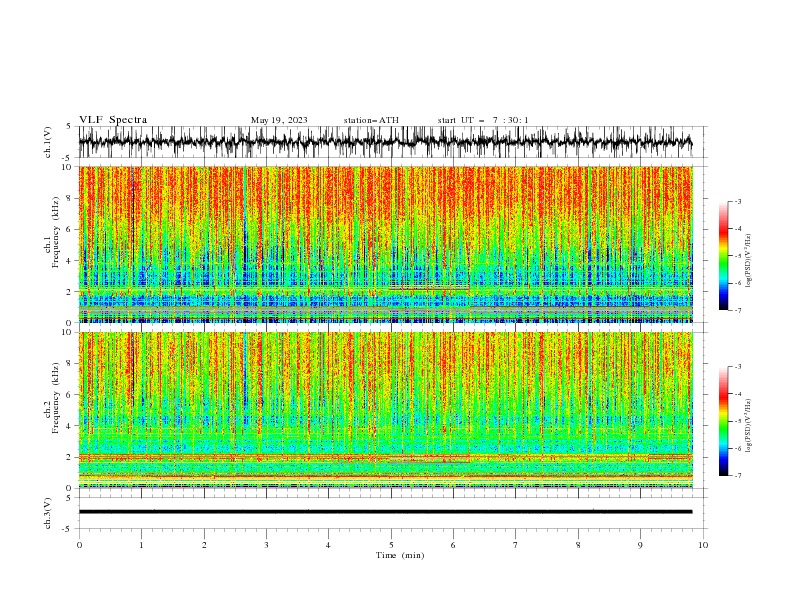Click the ch.2 spectrogram color bar
792x612 pixels.
coord(723,421)
